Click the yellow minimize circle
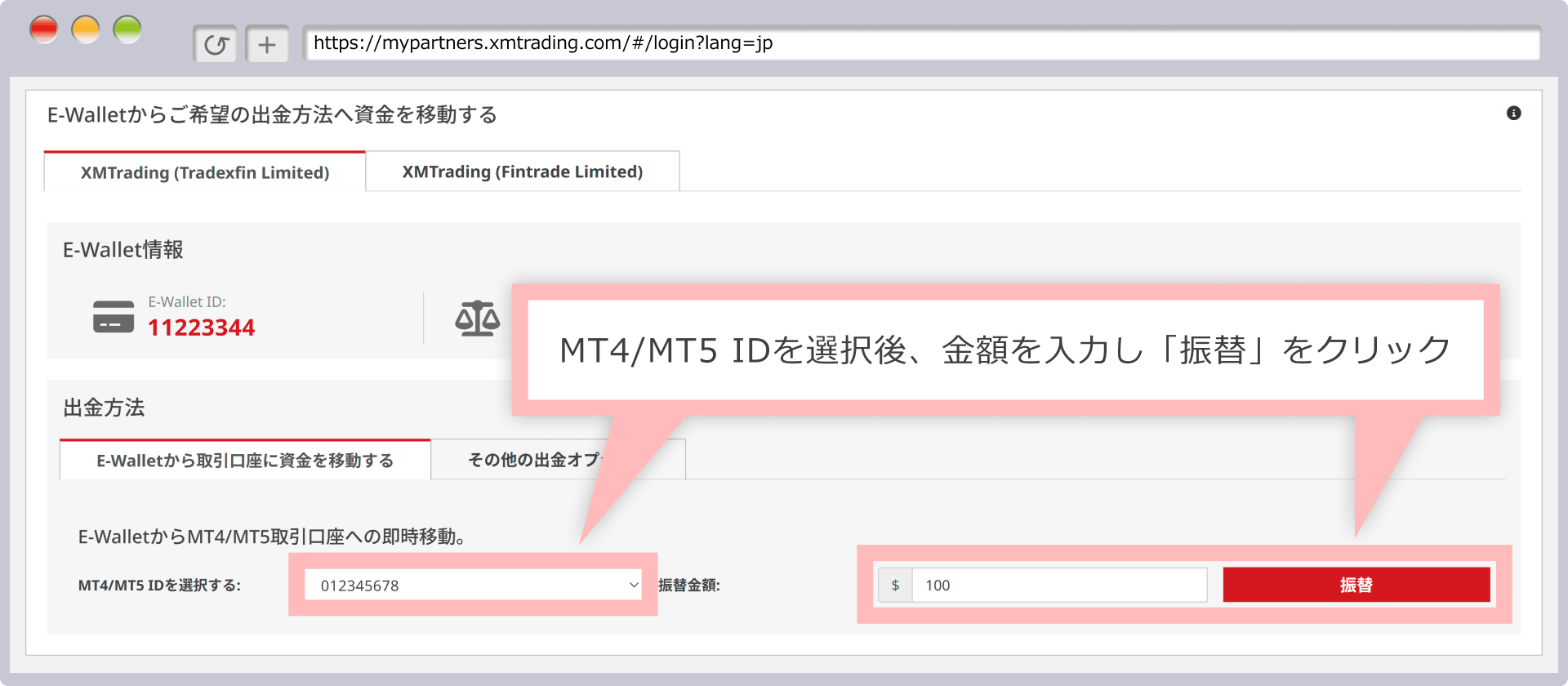This screenshot has height=686, width=1568. [x=86, y=29]
